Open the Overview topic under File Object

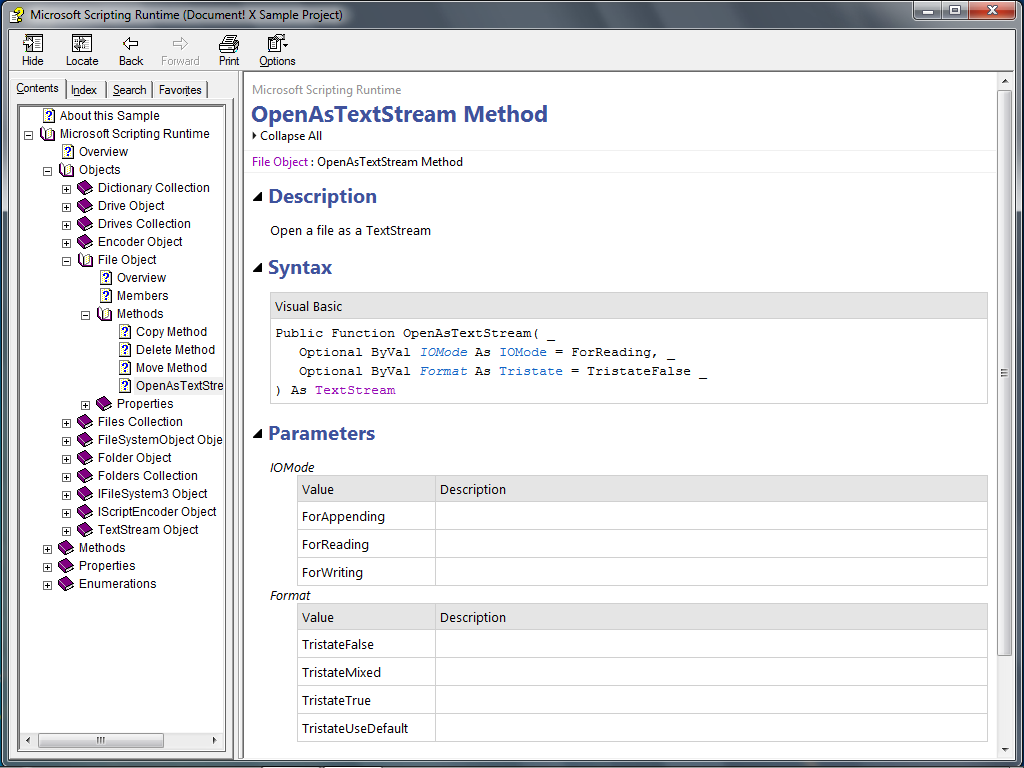pos(141,278)
